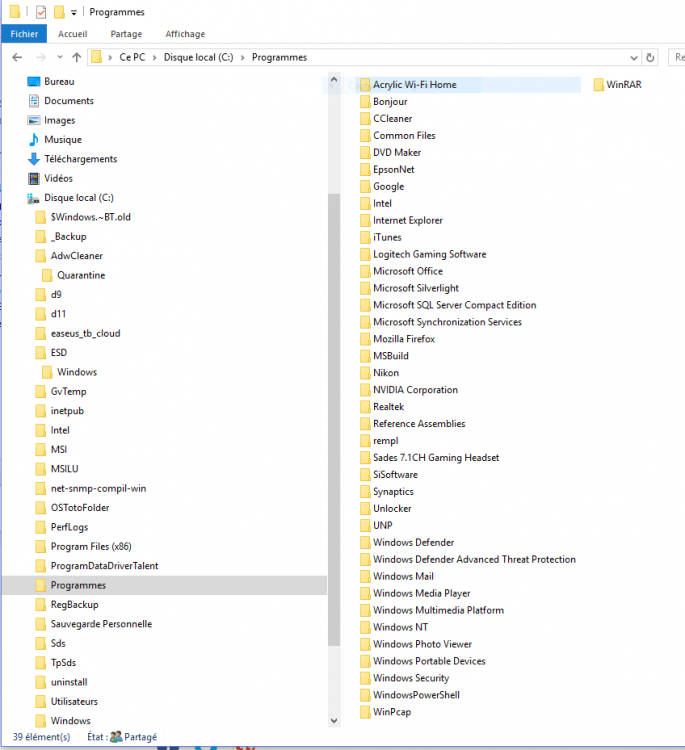Click the Musique note icon
This screenshot has height=750, width=685.
point(33,140)
